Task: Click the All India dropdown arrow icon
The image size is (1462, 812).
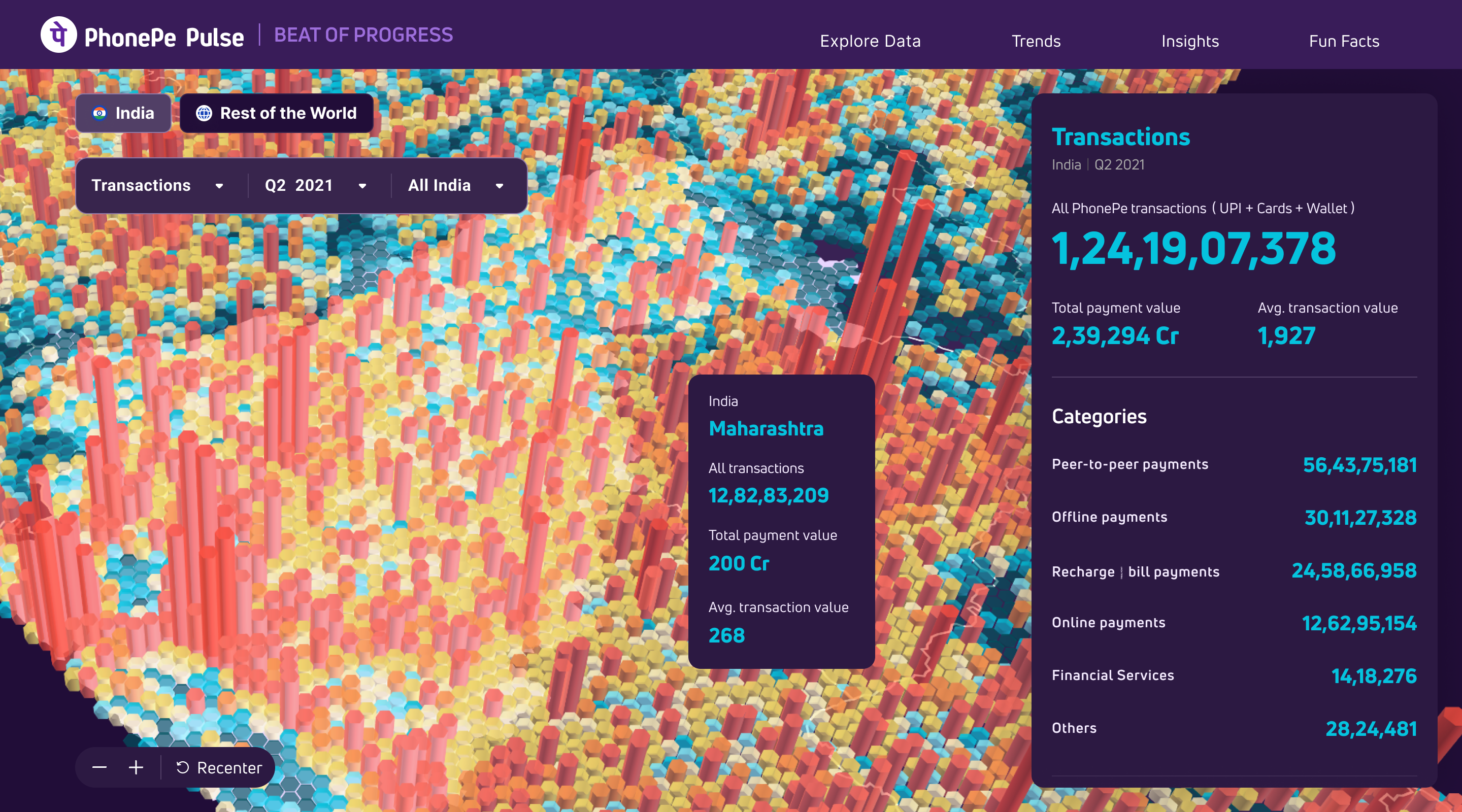Action: (x=500, y=186)
